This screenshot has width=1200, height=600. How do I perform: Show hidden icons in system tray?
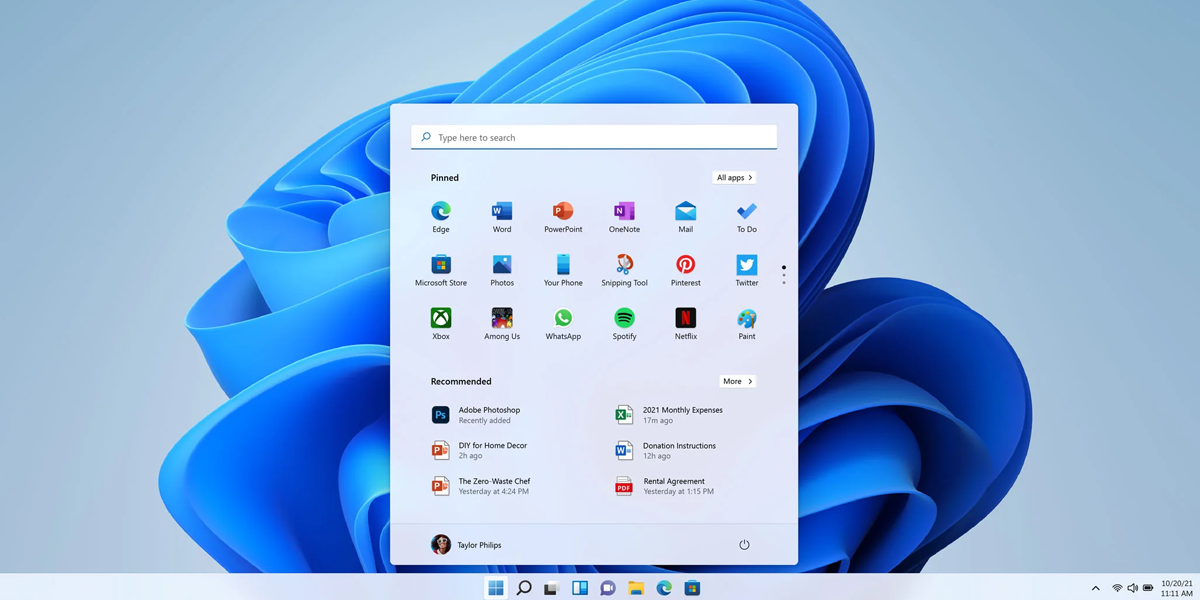pos(1095,588)
